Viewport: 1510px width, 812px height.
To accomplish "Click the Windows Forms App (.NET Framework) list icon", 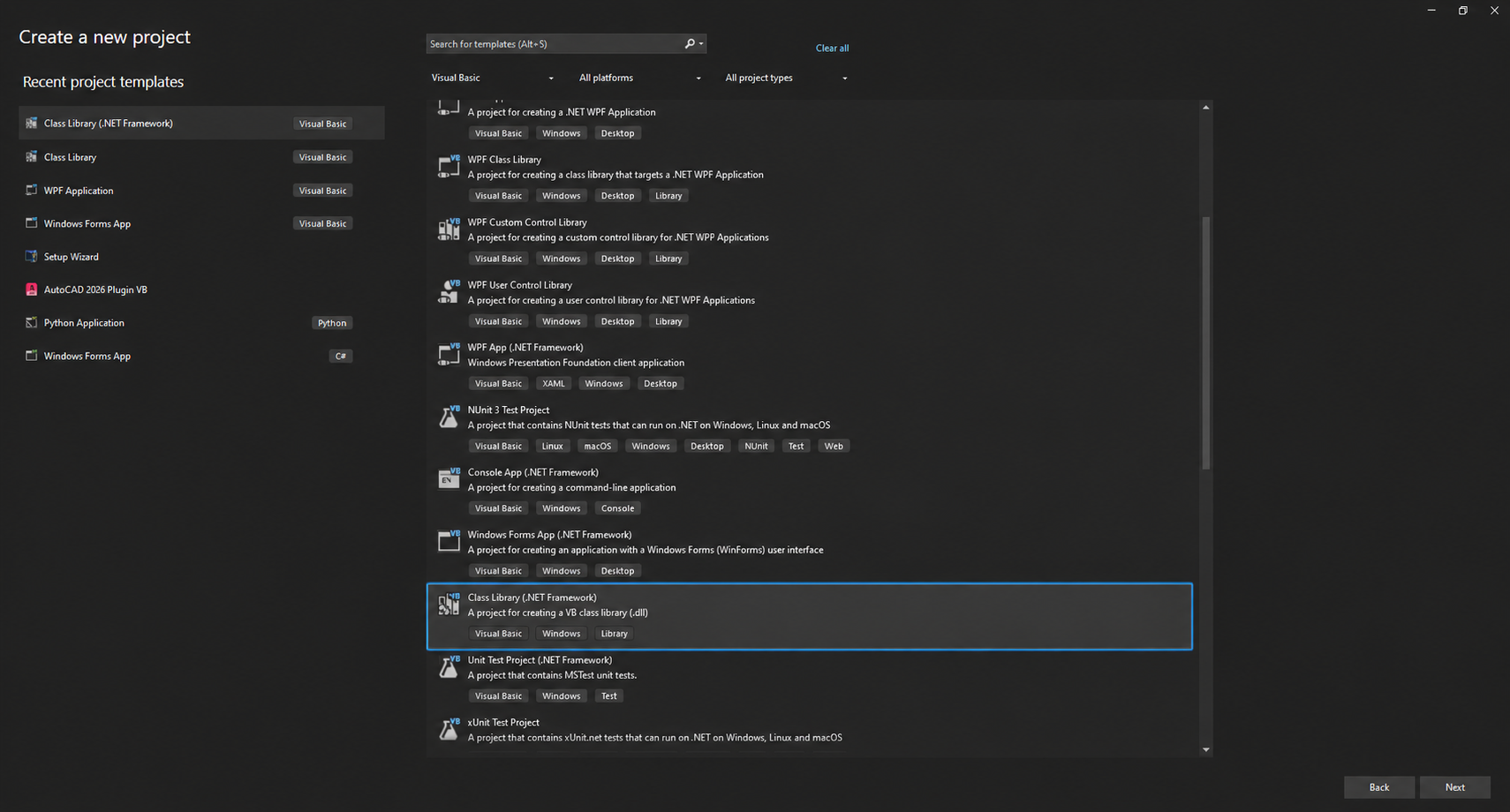I will 449,541.
